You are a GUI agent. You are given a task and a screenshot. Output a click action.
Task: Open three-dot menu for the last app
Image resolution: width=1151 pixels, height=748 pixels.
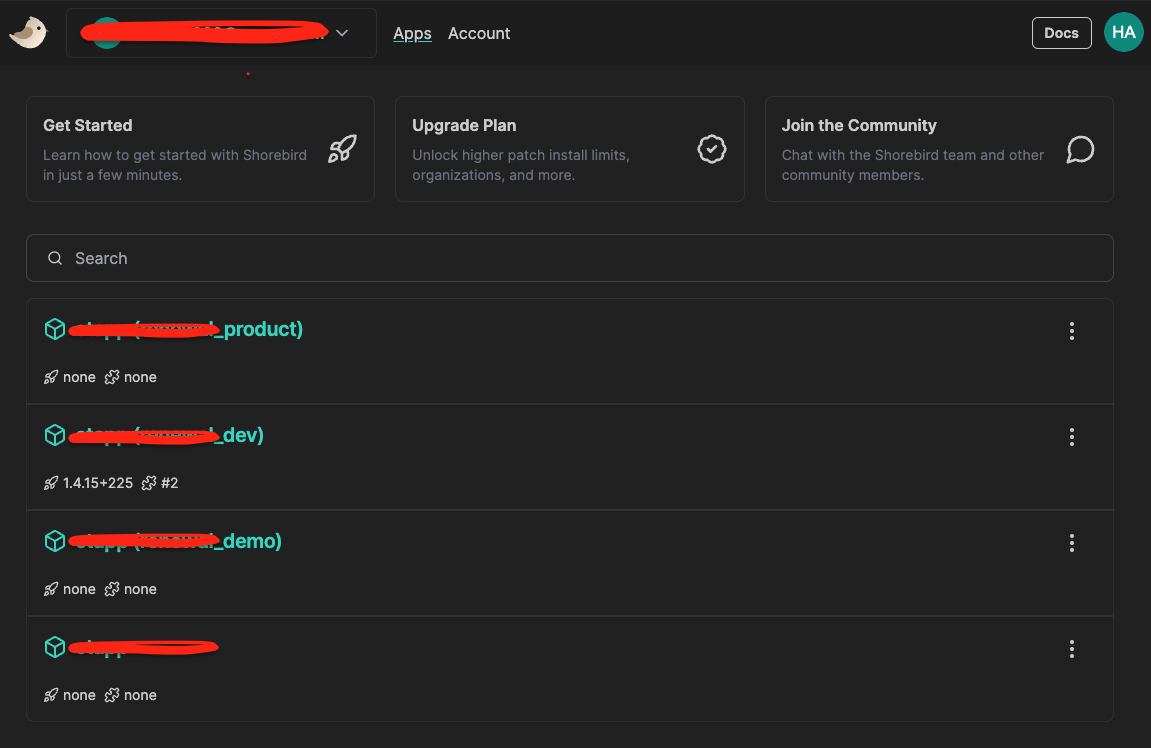1071,649
